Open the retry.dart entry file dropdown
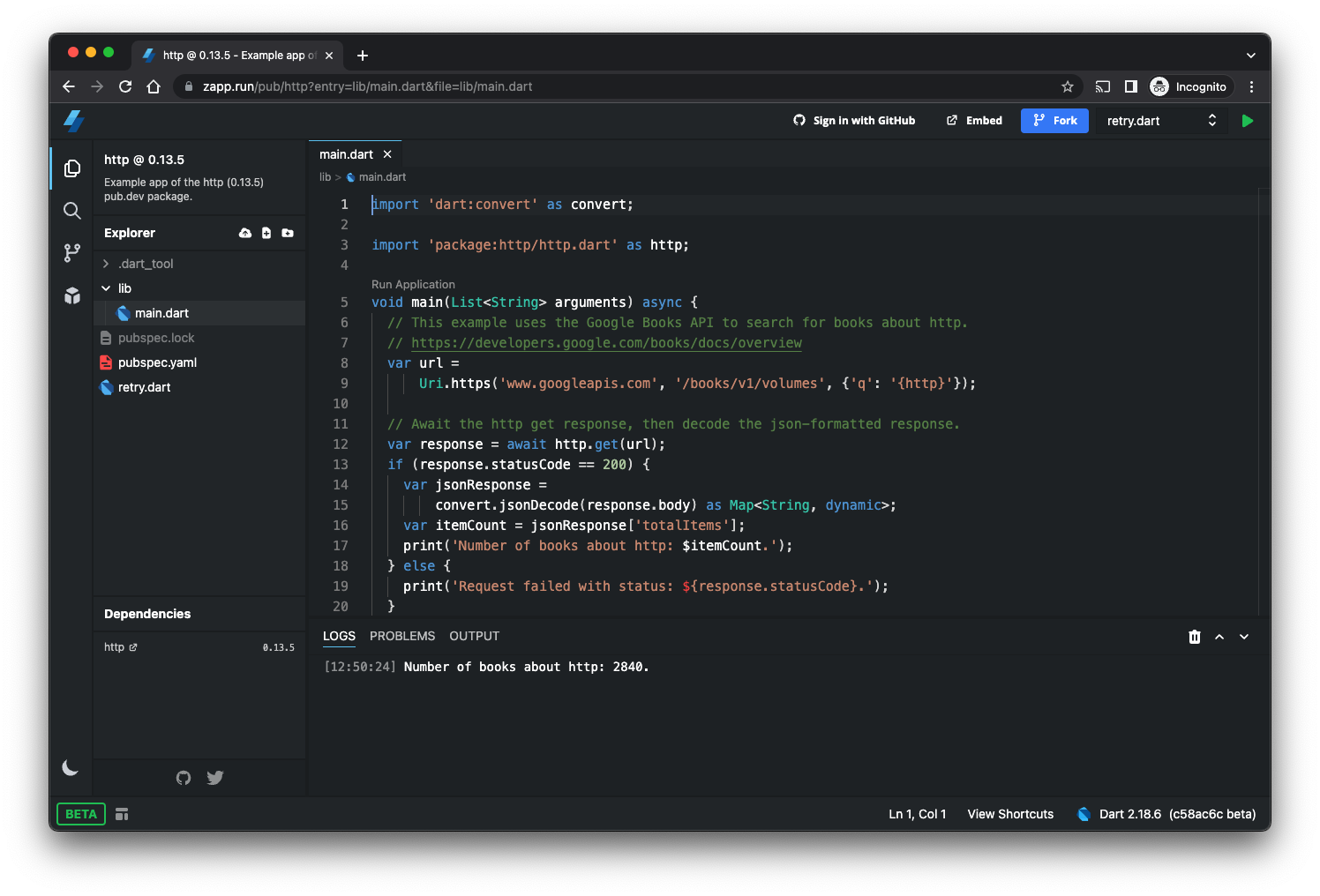 [x=1161, y=121]
